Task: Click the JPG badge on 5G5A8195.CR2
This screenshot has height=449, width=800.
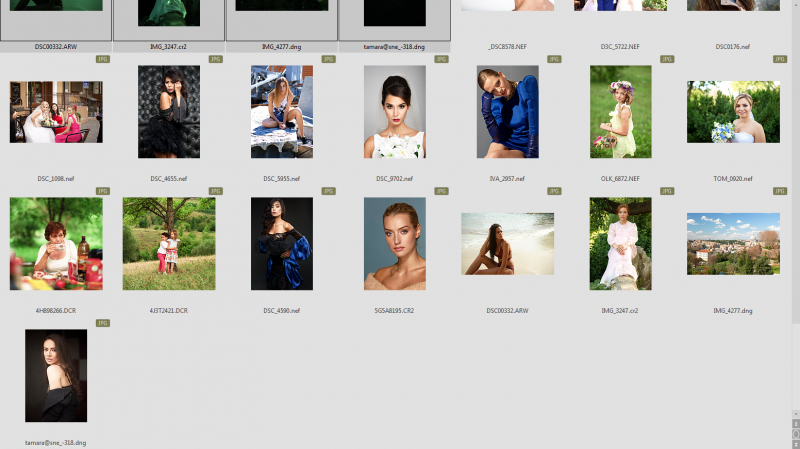Action: [x=441, y=191]
